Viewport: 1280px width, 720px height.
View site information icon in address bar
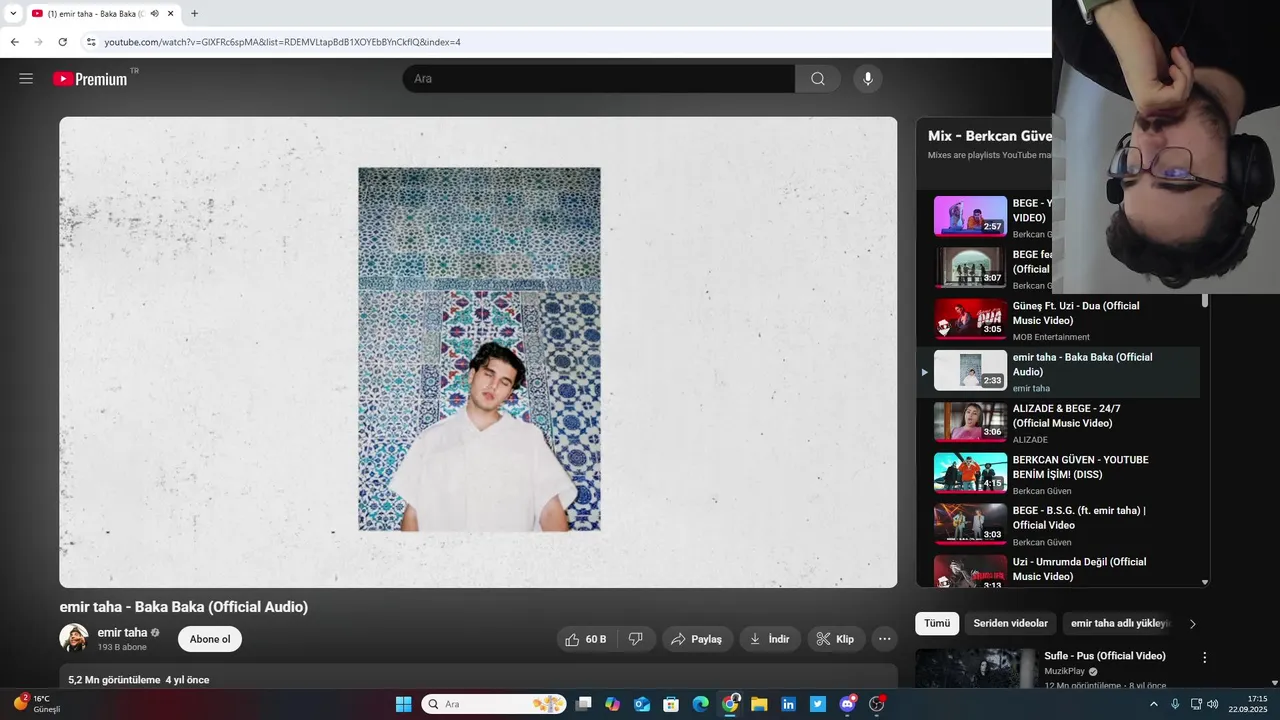click(x=91, y=42)
